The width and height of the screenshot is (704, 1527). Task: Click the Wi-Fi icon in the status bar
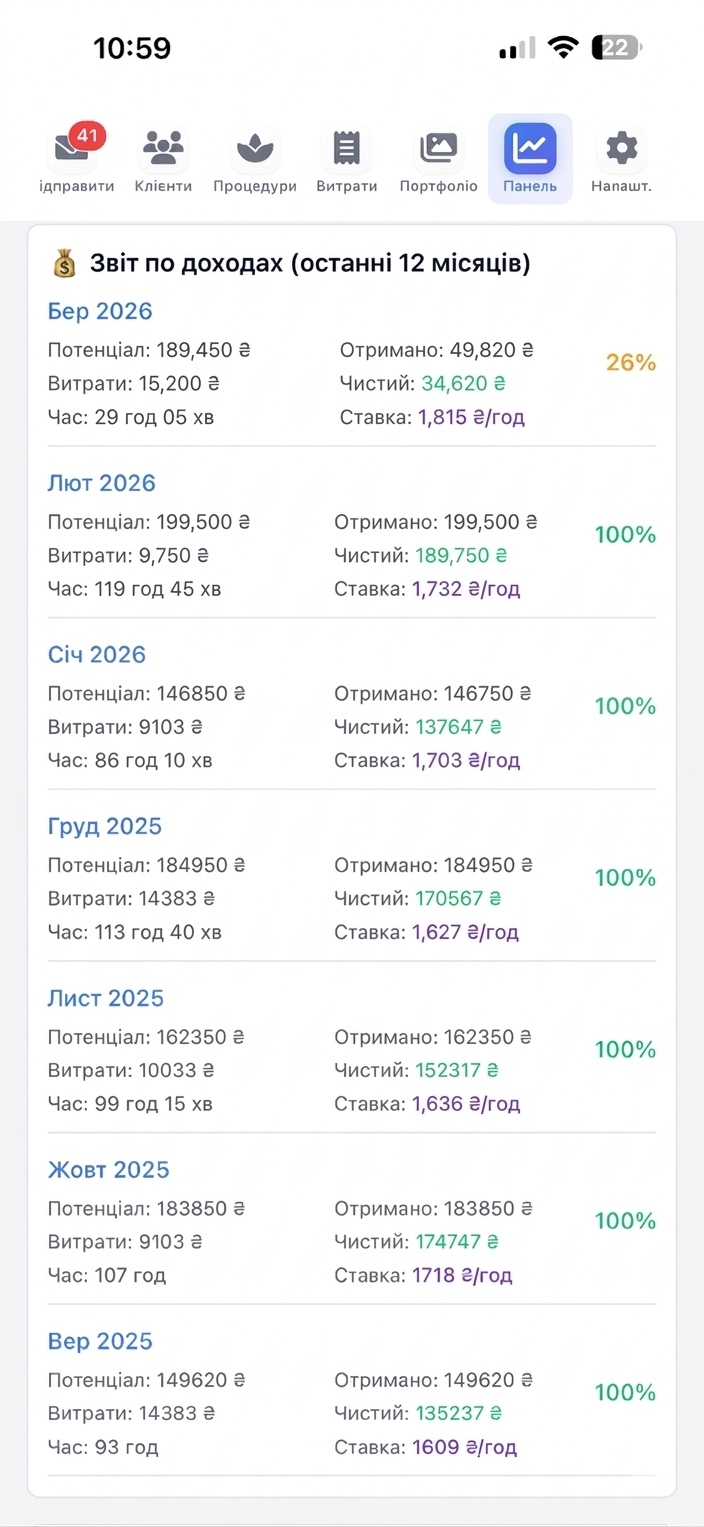point(562,46)
